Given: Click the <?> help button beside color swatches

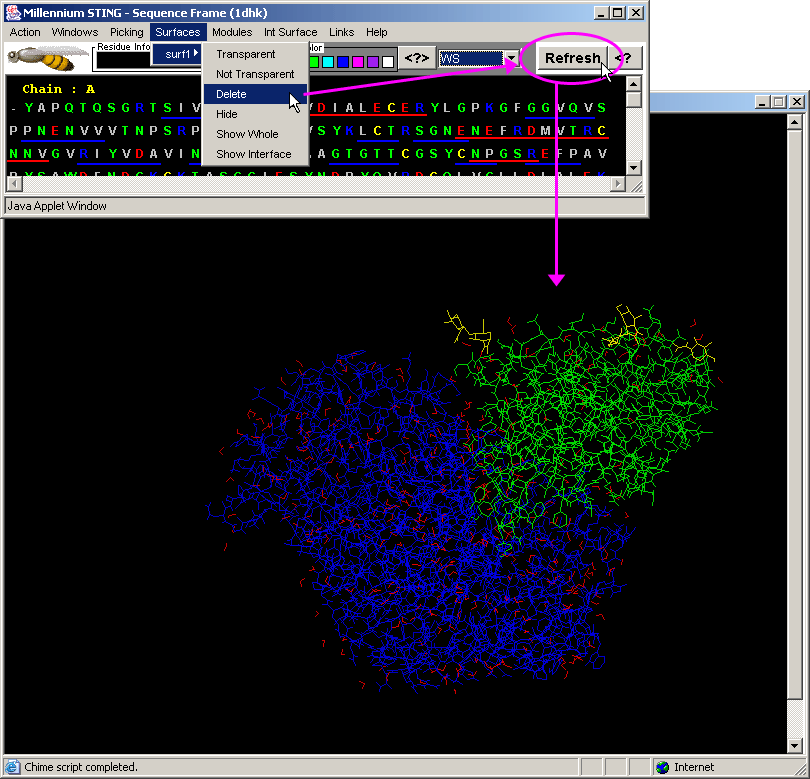Looking at the screenshot, I should (416, 58).
